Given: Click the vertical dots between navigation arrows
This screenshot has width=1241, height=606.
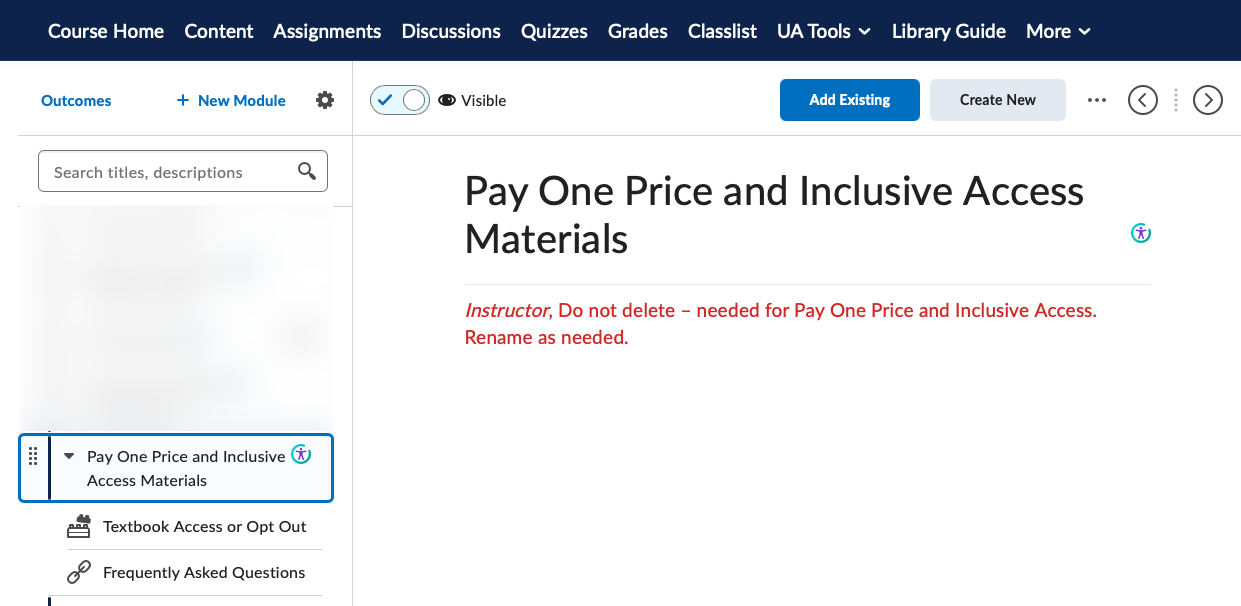Looking at the screenshot, I should [x=1176, y=100].
